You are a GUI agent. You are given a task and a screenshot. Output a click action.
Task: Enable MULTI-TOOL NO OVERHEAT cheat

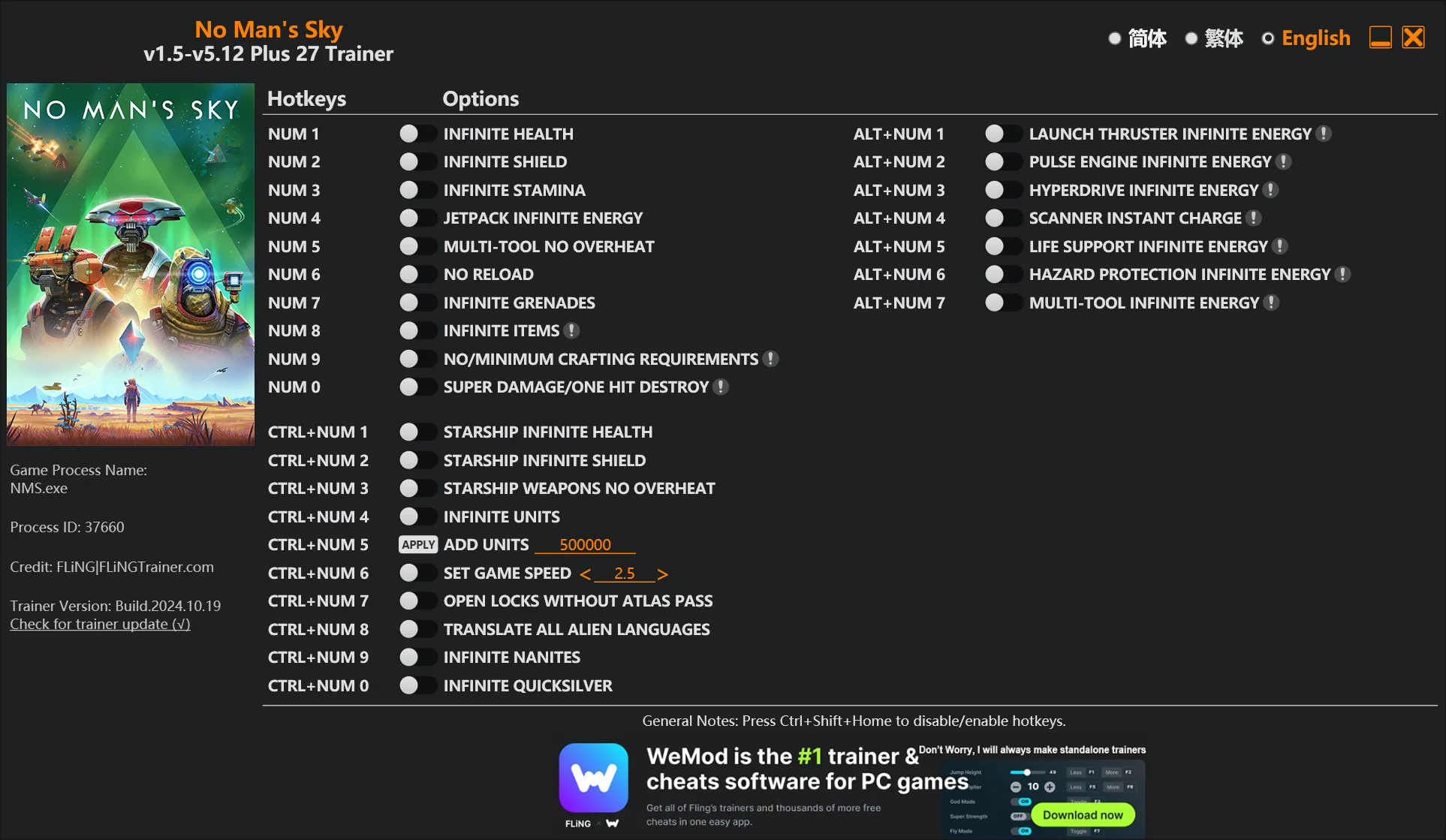[x=414, y=245]
